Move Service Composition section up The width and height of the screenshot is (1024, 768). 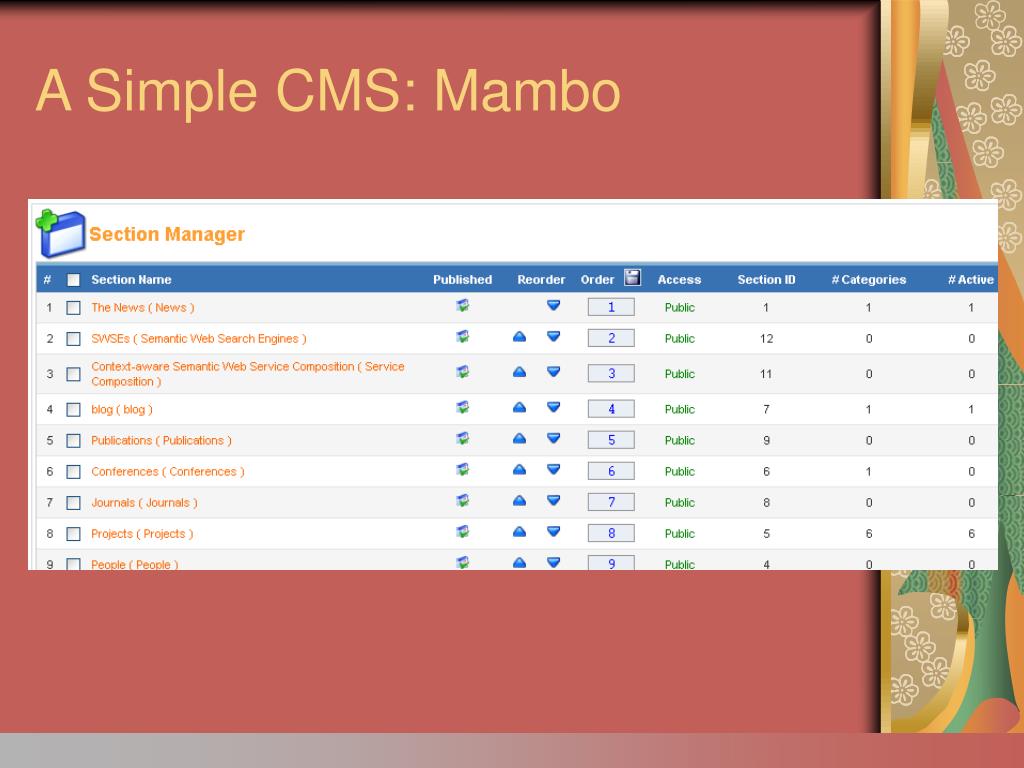(x=519, y=372)
